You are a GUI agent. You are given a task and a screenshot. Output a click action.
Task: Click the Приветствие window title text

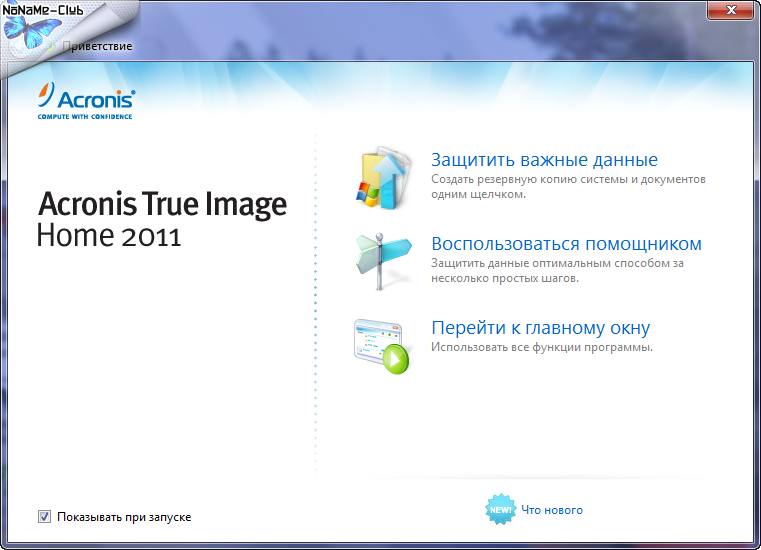point(96,45)
